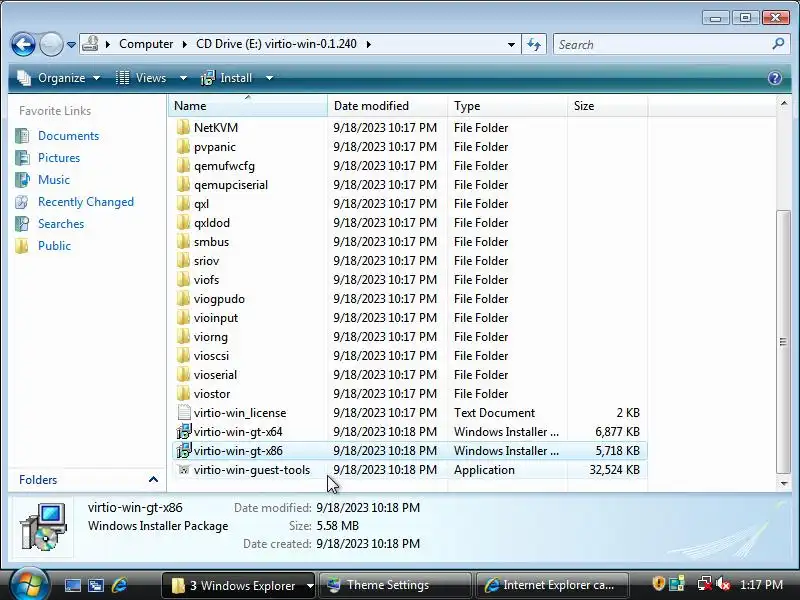Select the qxldod folder icon

click(x=183, y=222)
